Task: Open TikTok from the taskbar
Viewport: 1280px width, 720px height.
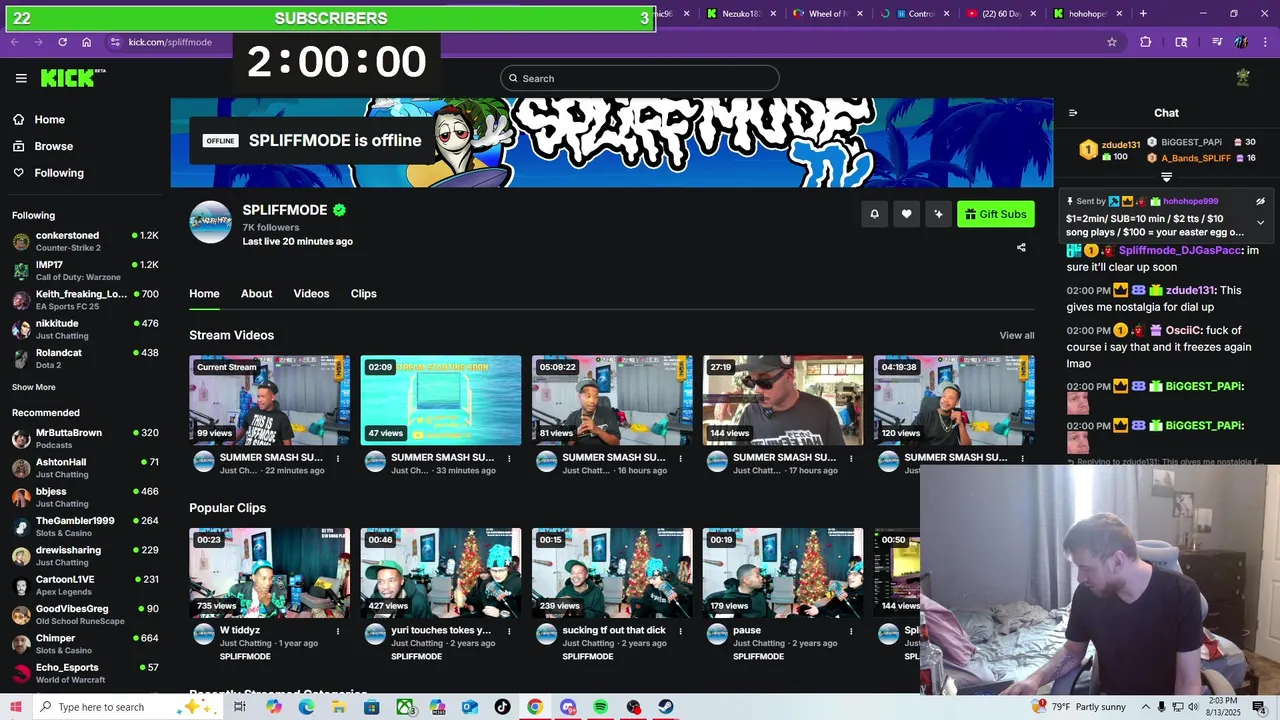Action: coord(502,707)
